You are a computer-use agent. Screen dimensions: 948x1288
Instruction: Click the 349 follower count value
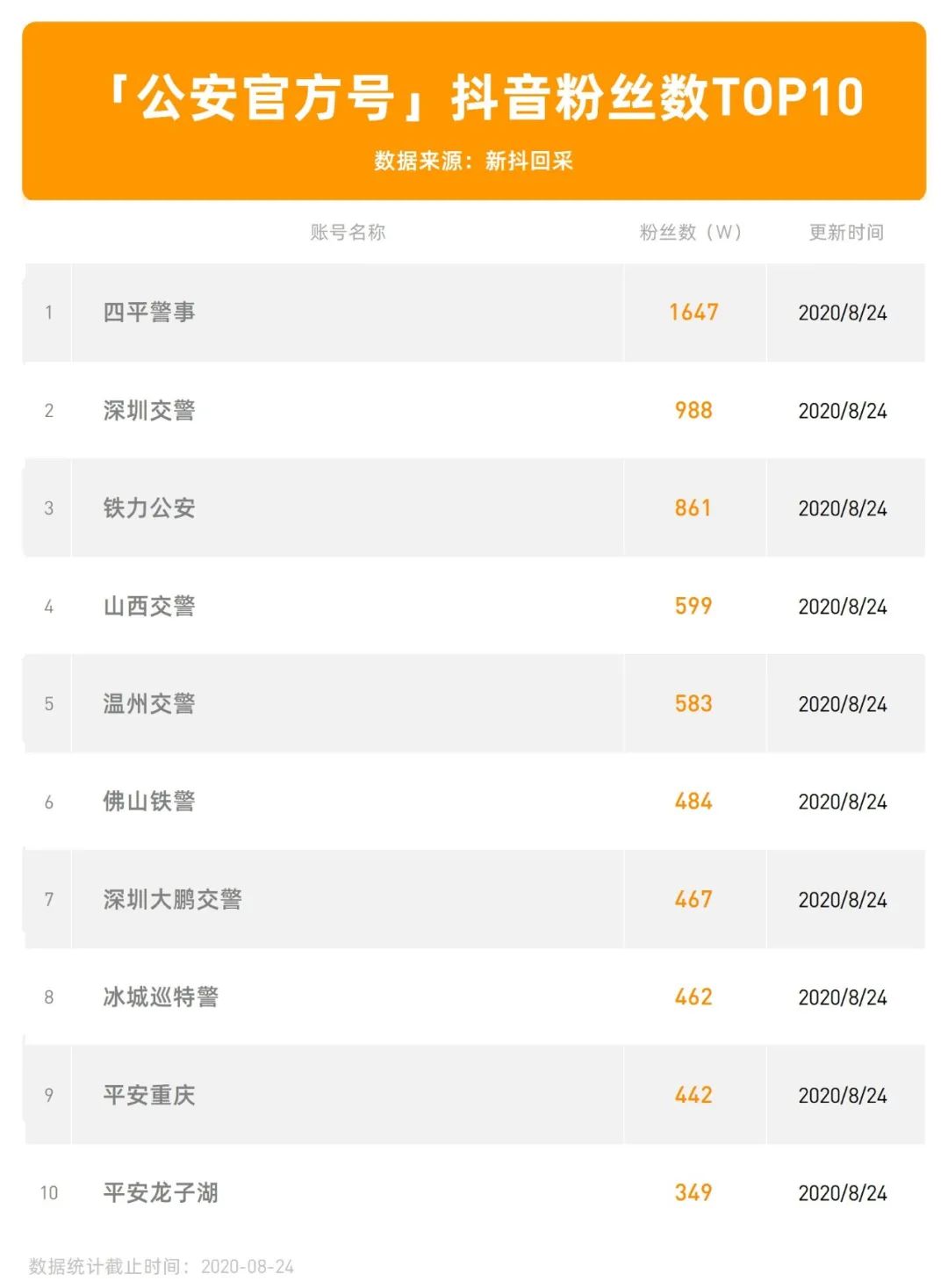coord(693,1193)
